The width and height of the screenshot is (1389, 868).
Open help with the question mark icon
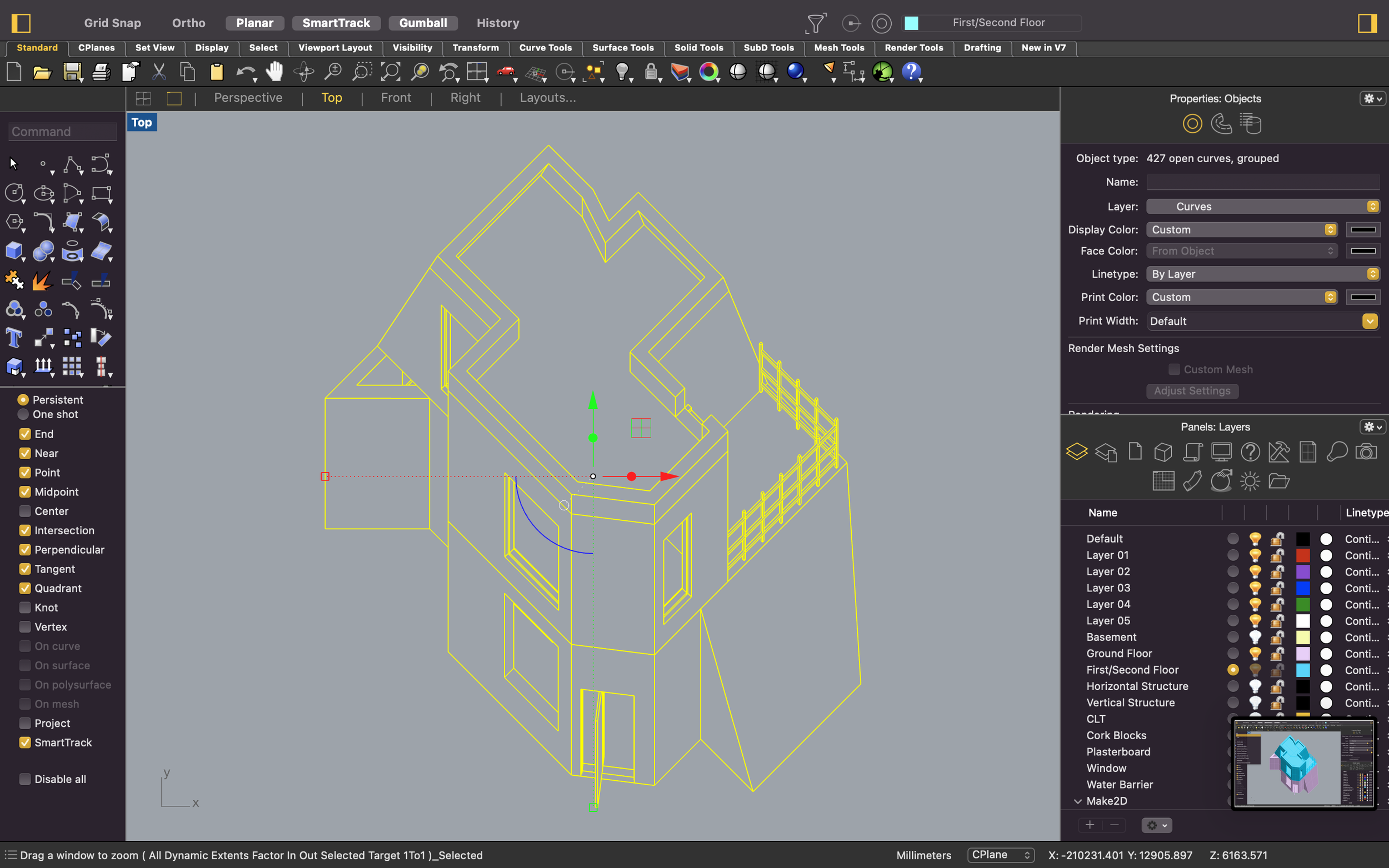pyautogui.click(x=911, y=72)
